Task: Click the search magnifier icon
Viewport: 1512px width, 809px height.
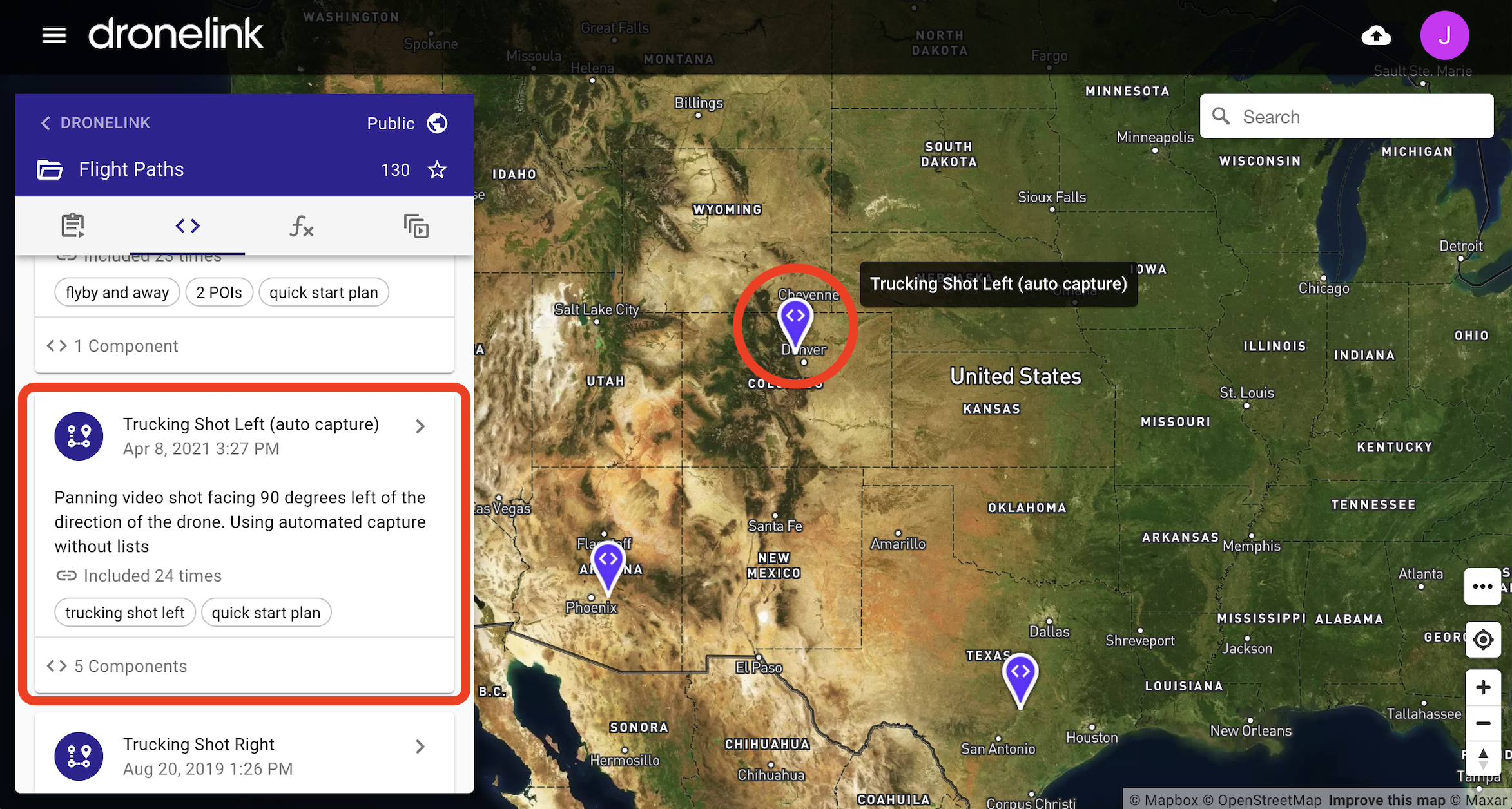Action: [1221, 117]
